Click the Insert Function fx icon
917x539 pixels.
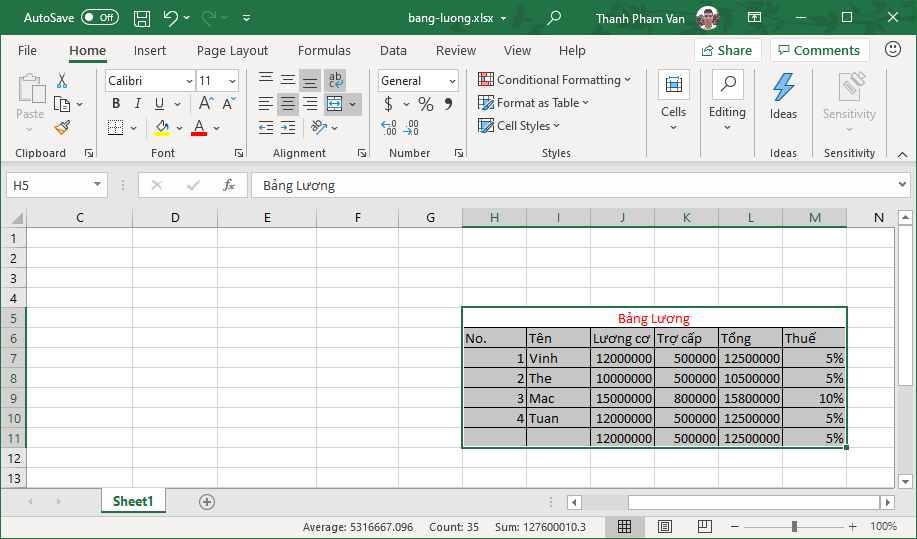click(x=229, y=185)
